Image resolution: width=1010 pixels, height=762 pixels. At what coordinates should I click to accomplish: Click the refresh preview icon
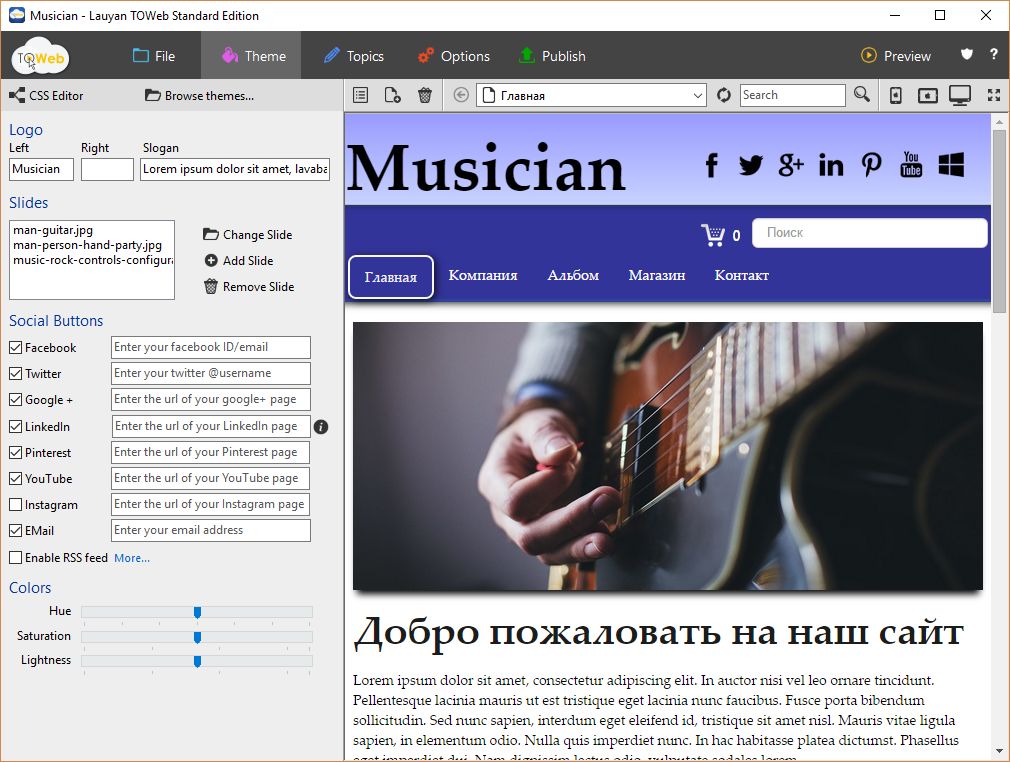pos(723,95)
